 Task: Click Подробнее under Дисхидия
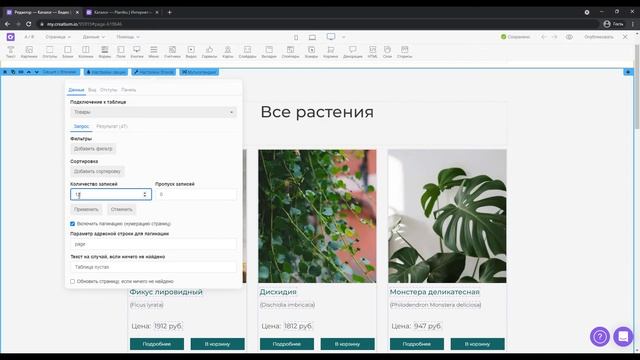pos(287,344)
